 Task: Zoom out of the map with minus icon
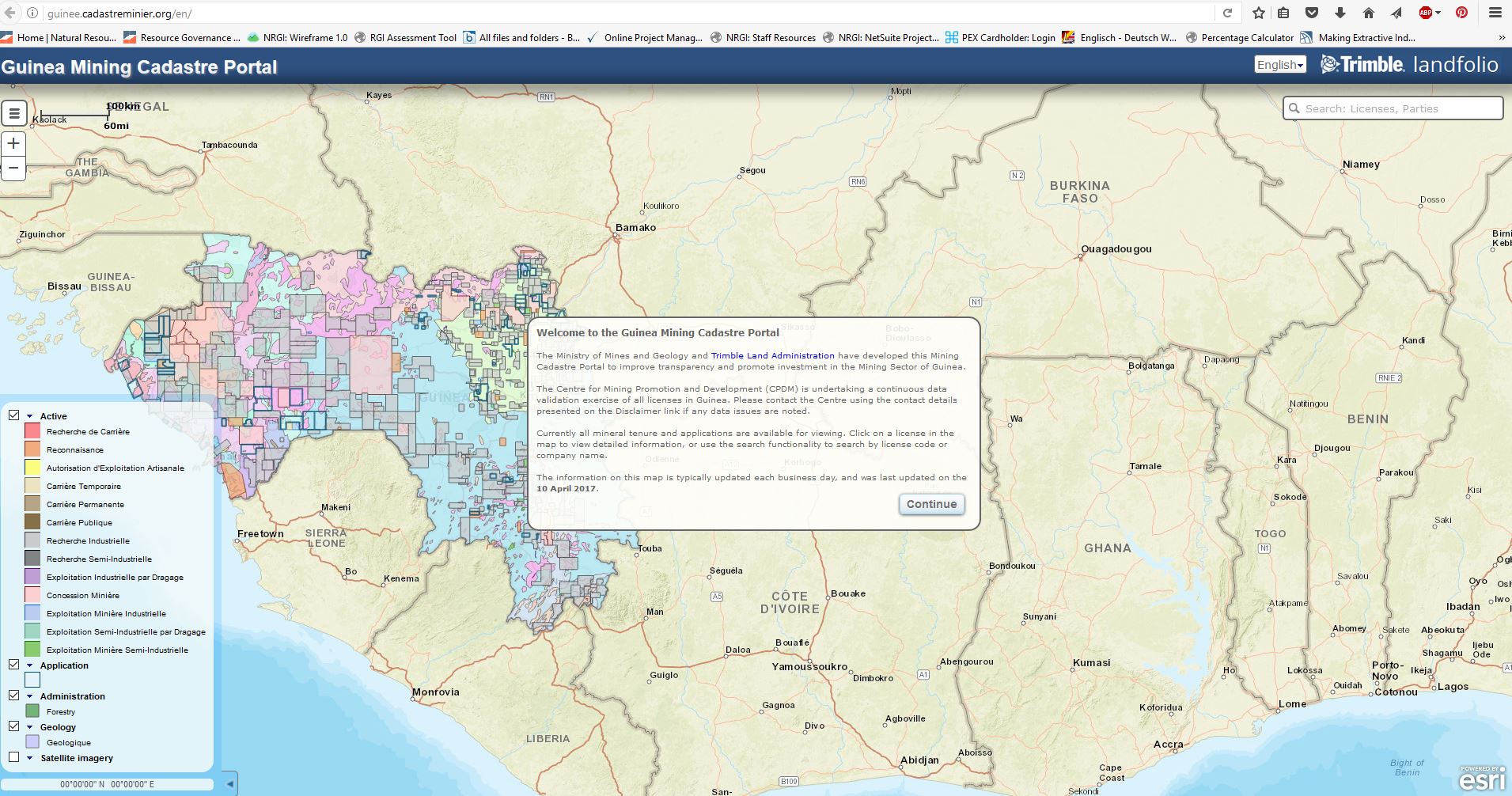click(x=13, y=168)
